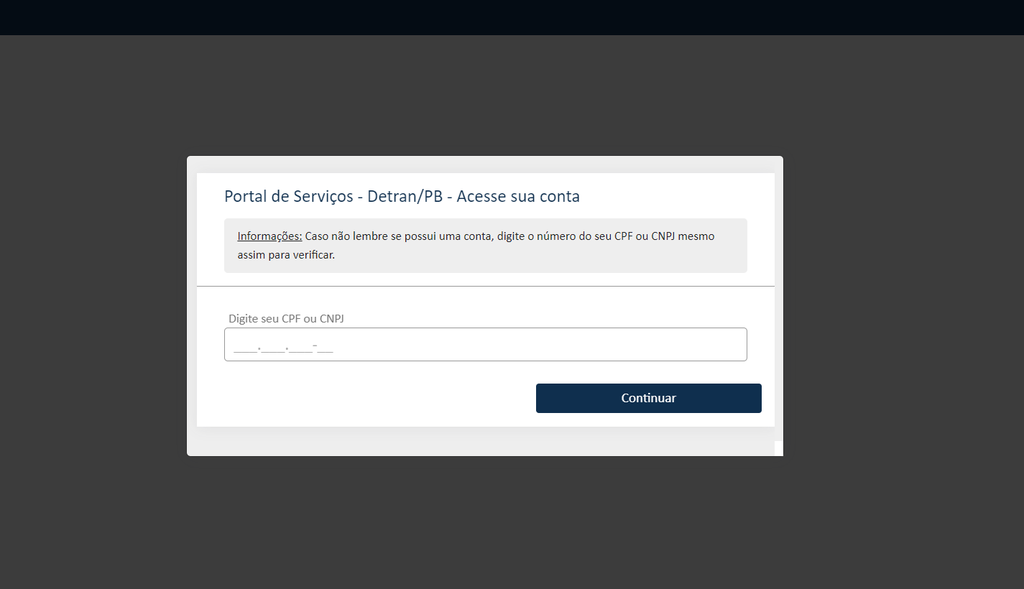Click the underlined Informações label
Viewport: 1024px width, 589px height.
point(269,236)
